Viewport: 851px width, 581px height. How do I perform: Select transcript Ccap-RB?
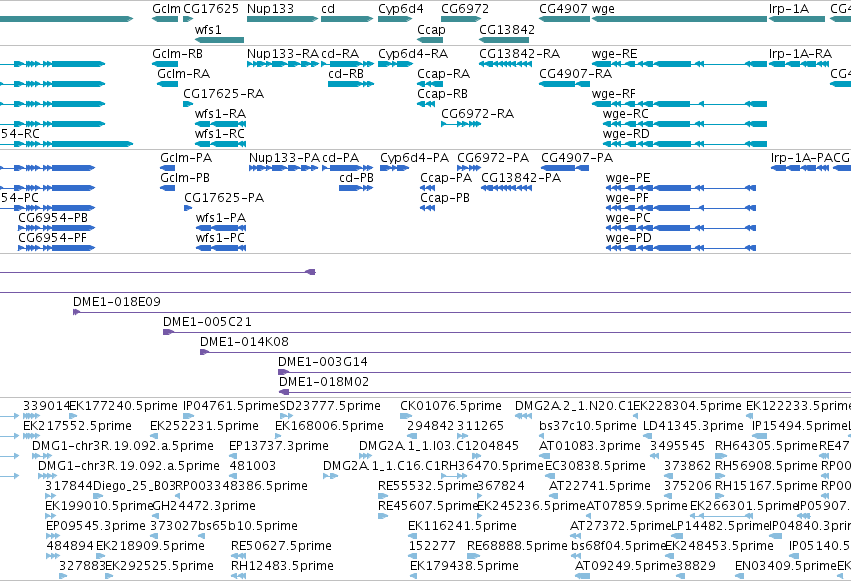426,104
